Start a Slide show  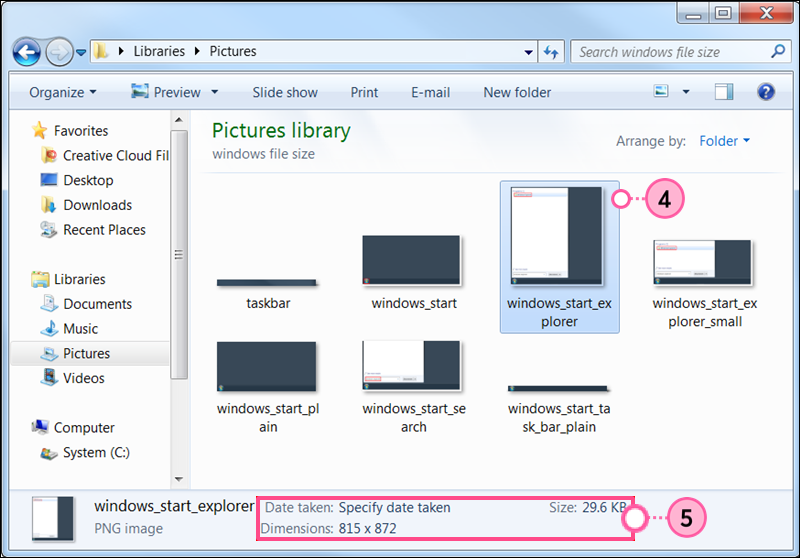pyautogui.click(x=285, y=92)
